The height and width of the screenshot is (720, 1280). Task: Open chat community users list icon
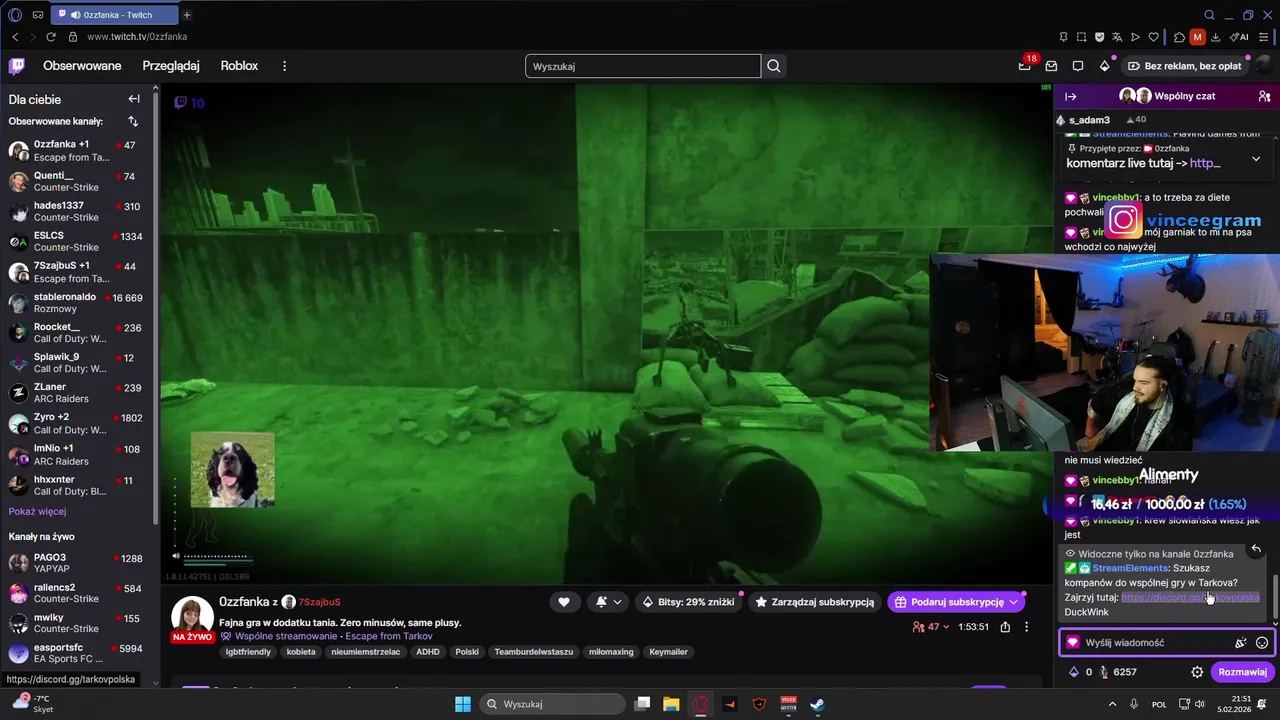pos(1264,96)
